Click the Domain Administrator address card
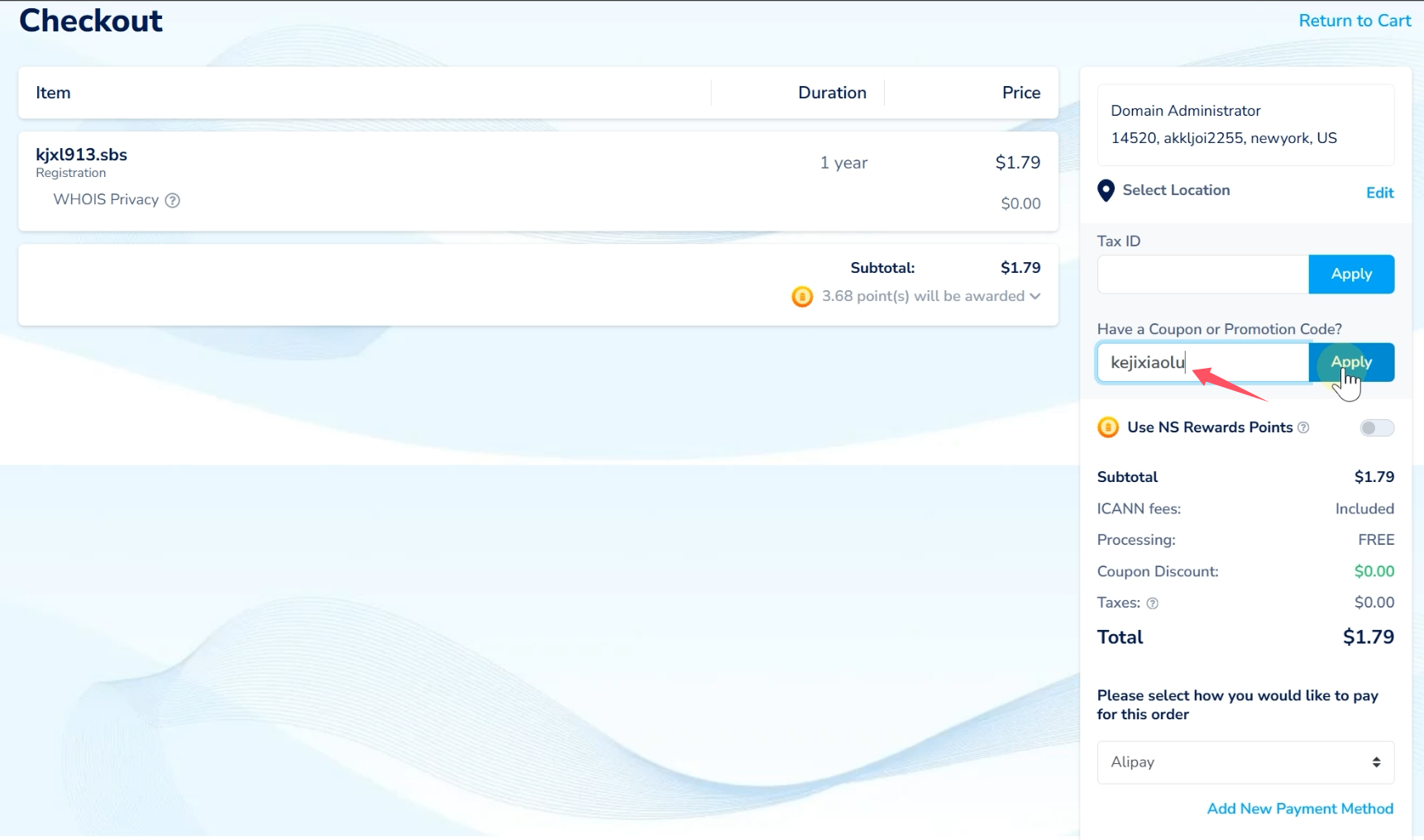1424x840 pixels. pyautogui.click(x=1245, y=125)
